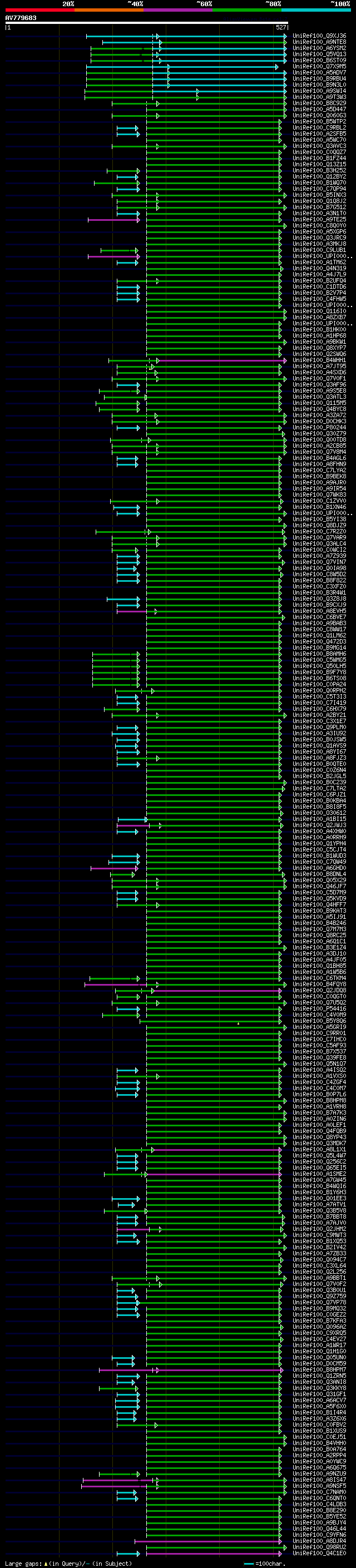
Task: Select subject UniRef100_B1FZ44
Action: [319, 159]
